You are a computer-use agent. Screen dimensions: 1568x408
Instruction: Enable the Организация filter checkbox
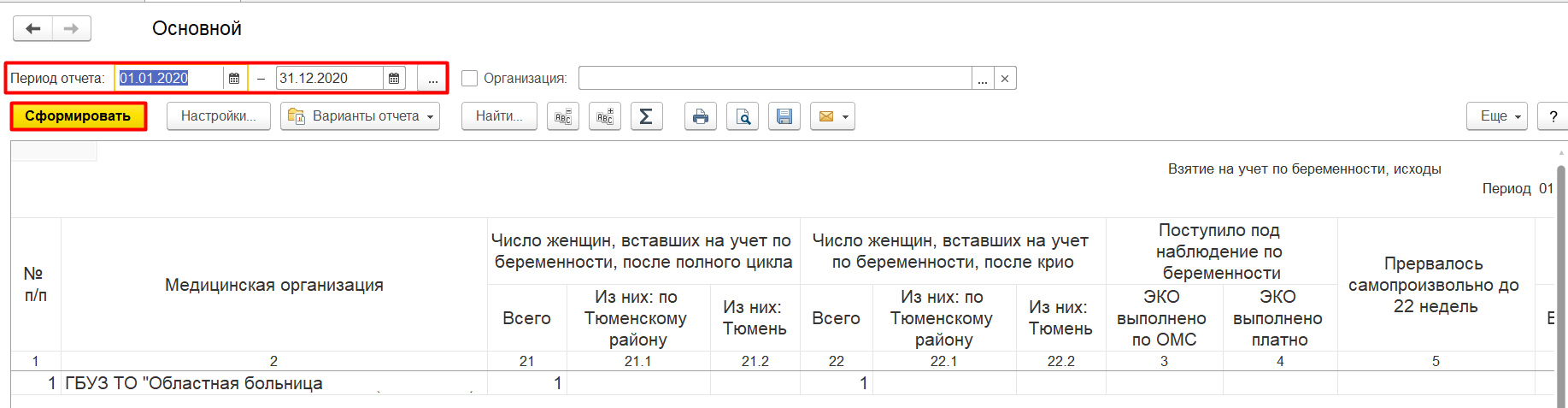469,79
